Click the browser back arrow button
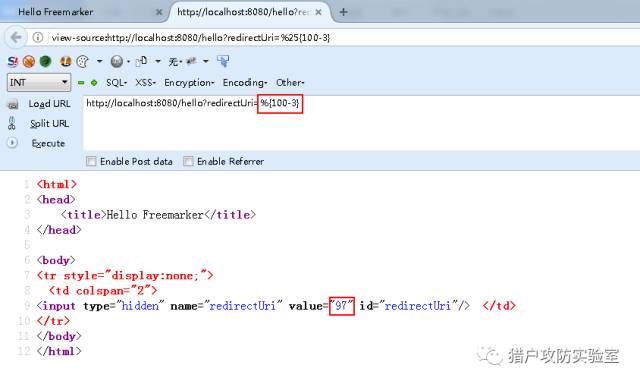The width and height of the screenshot is (640, 384). [x=16, y=38]
